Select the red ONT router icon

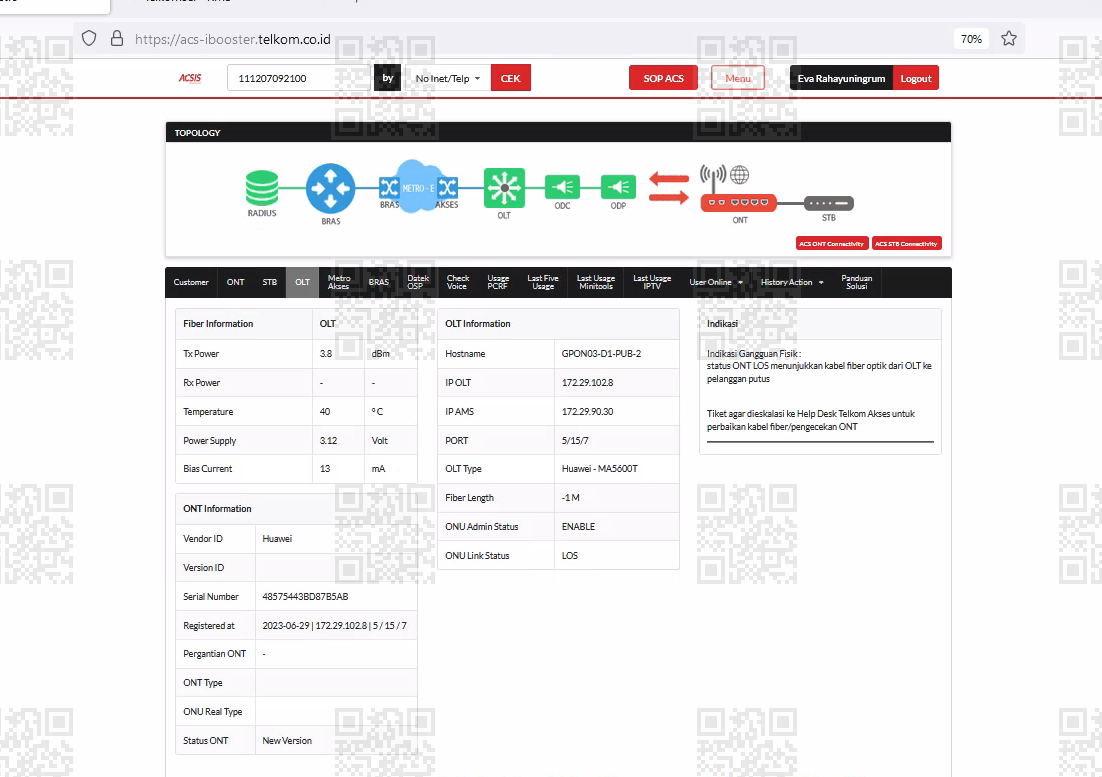pos(739,202)
